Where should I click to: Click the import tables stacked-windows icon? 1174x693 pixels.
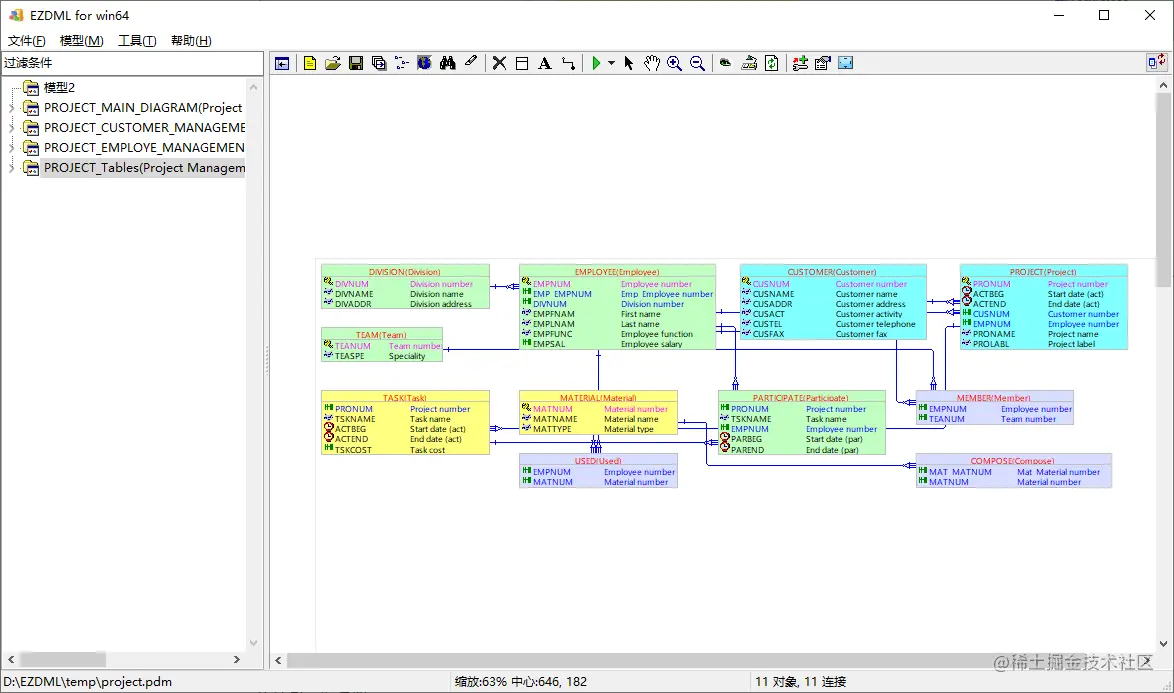click(x=379, y=64)
